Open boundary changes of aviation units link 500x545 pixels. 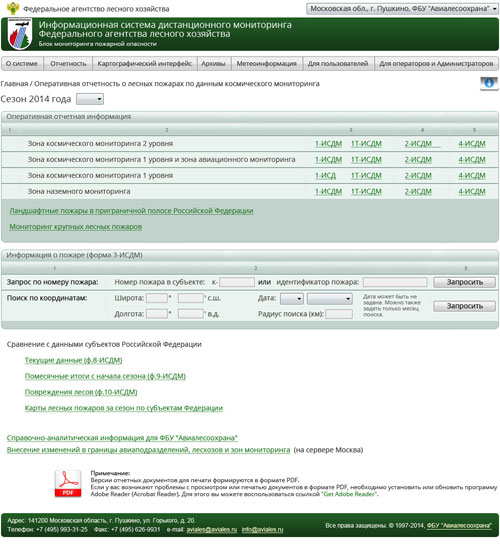click(148, 450)
